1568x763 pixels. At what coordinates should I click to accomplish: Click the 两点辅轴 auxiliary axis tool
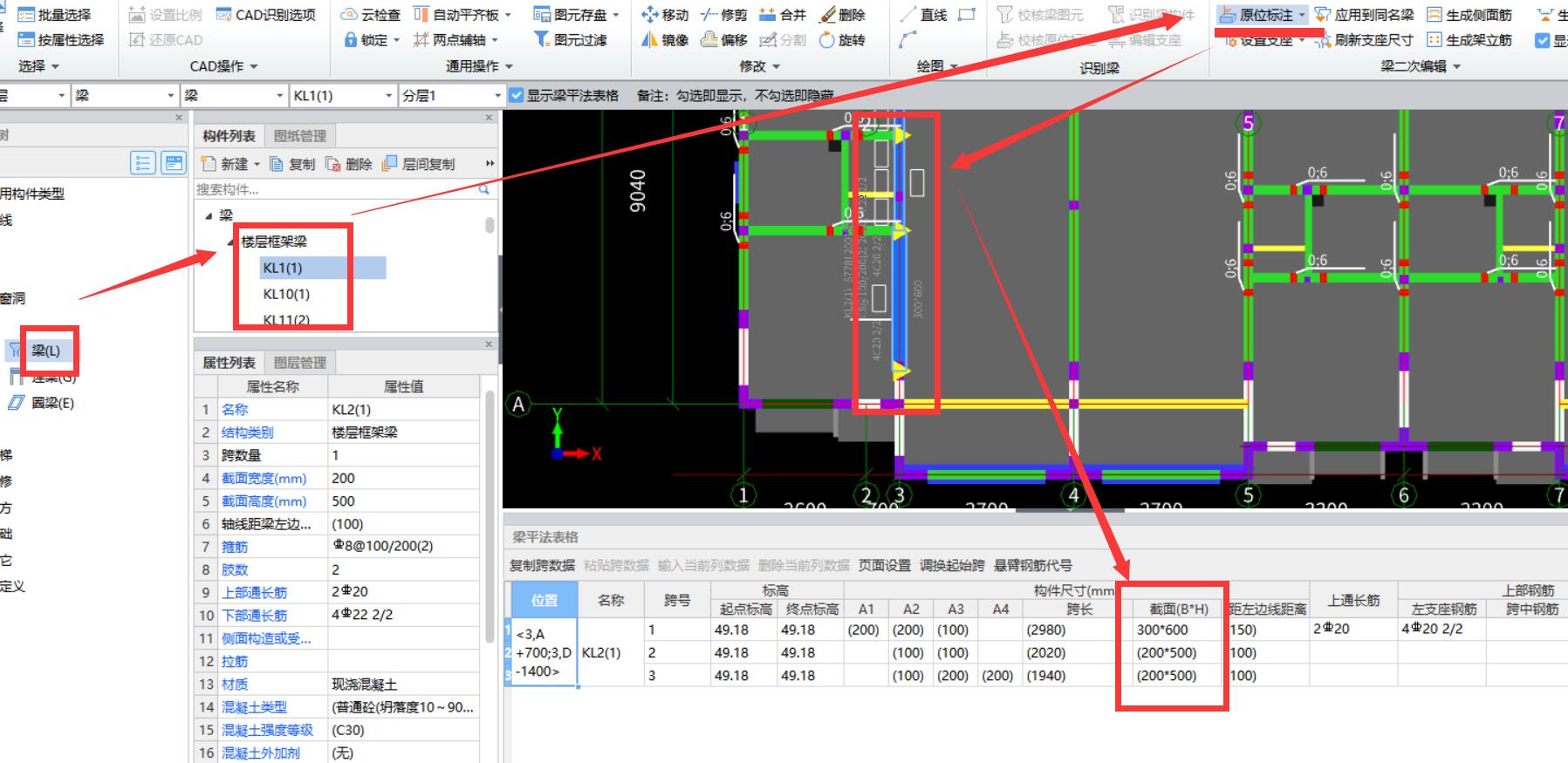click(x=455, y=40)
